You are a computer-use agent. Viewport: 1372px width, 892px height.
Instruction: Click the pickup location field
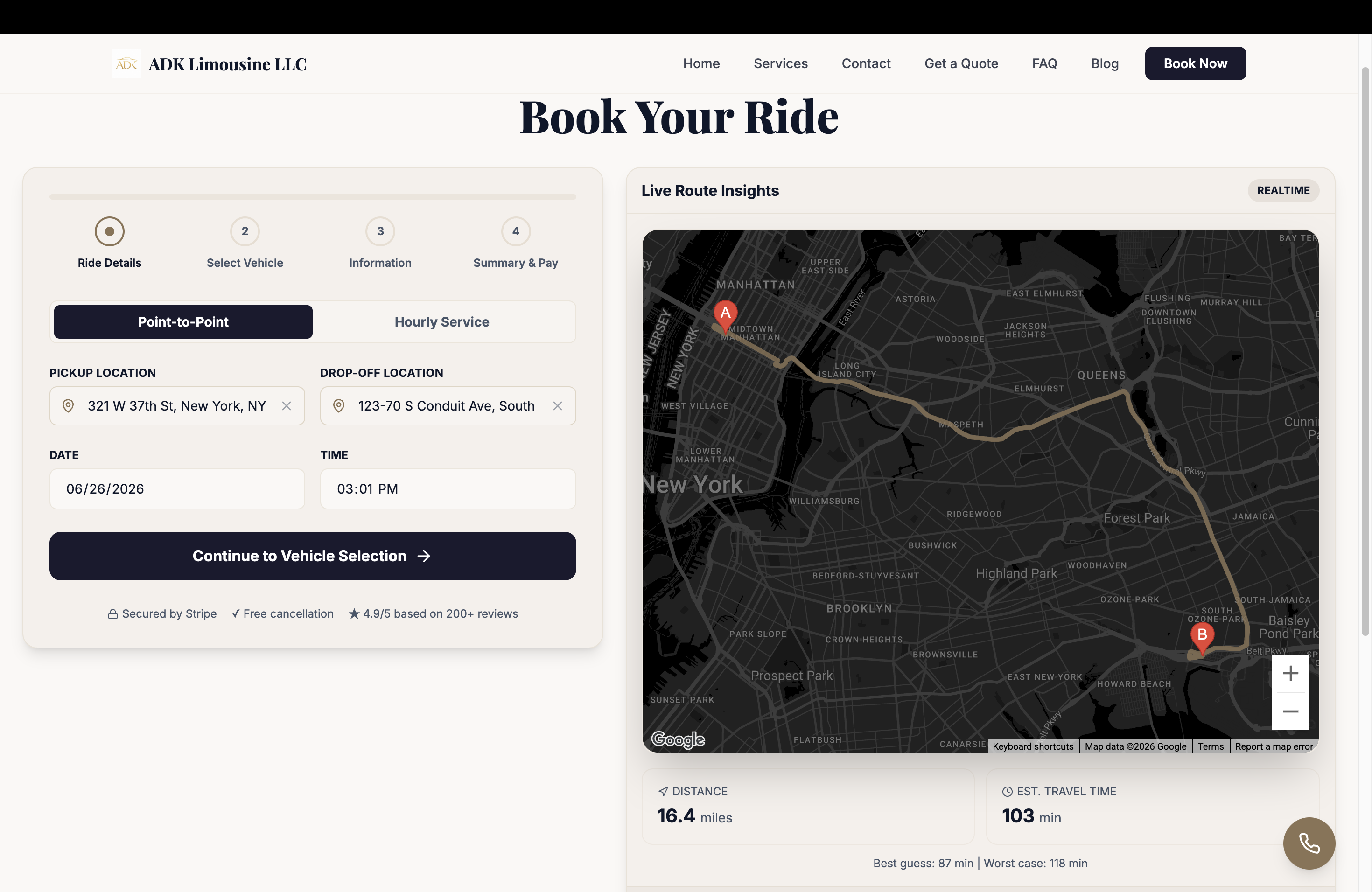(x=177, y=406)
